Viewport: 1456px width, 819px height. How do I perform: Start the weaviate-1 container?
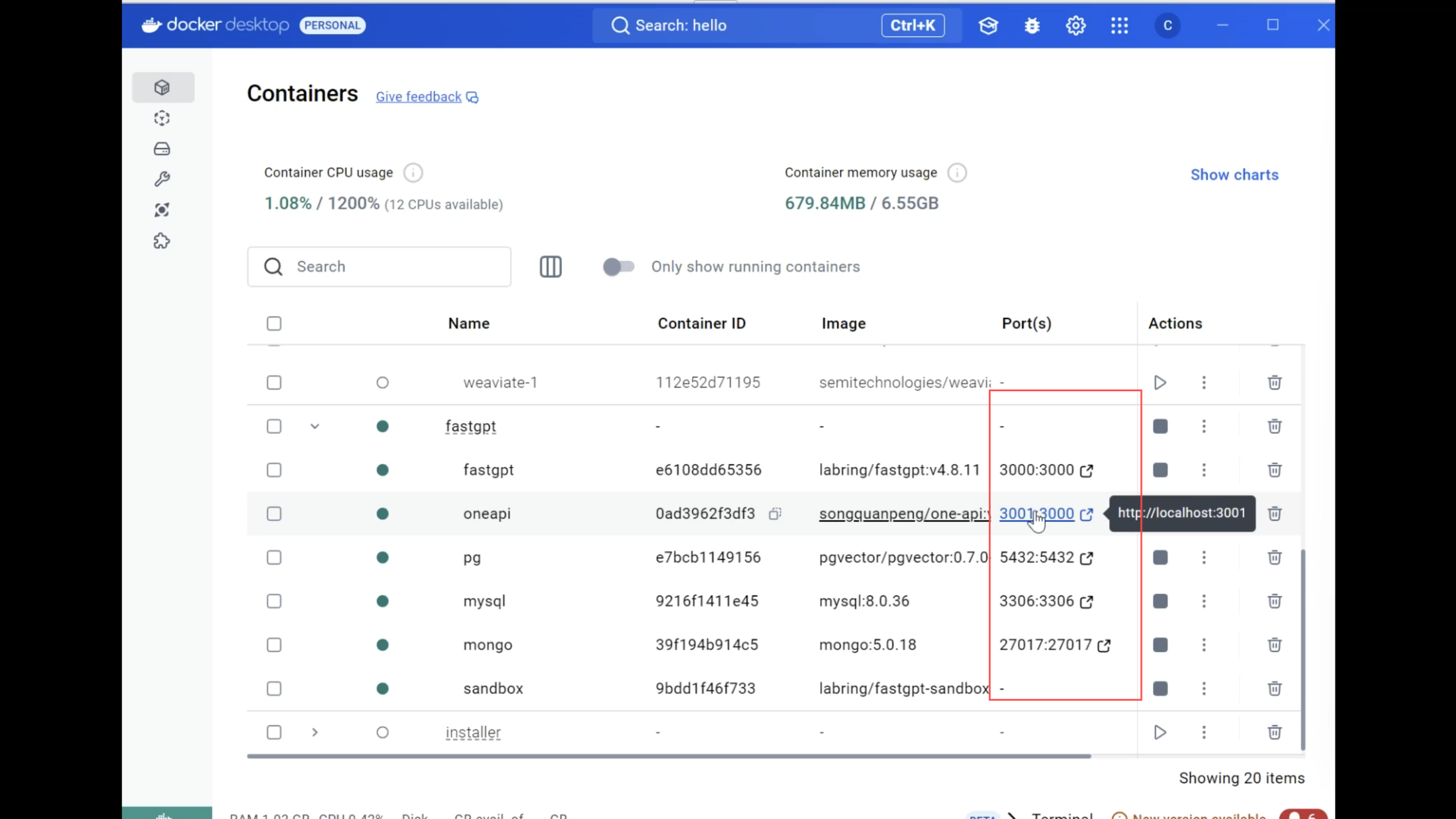(x=1160, y=383)
